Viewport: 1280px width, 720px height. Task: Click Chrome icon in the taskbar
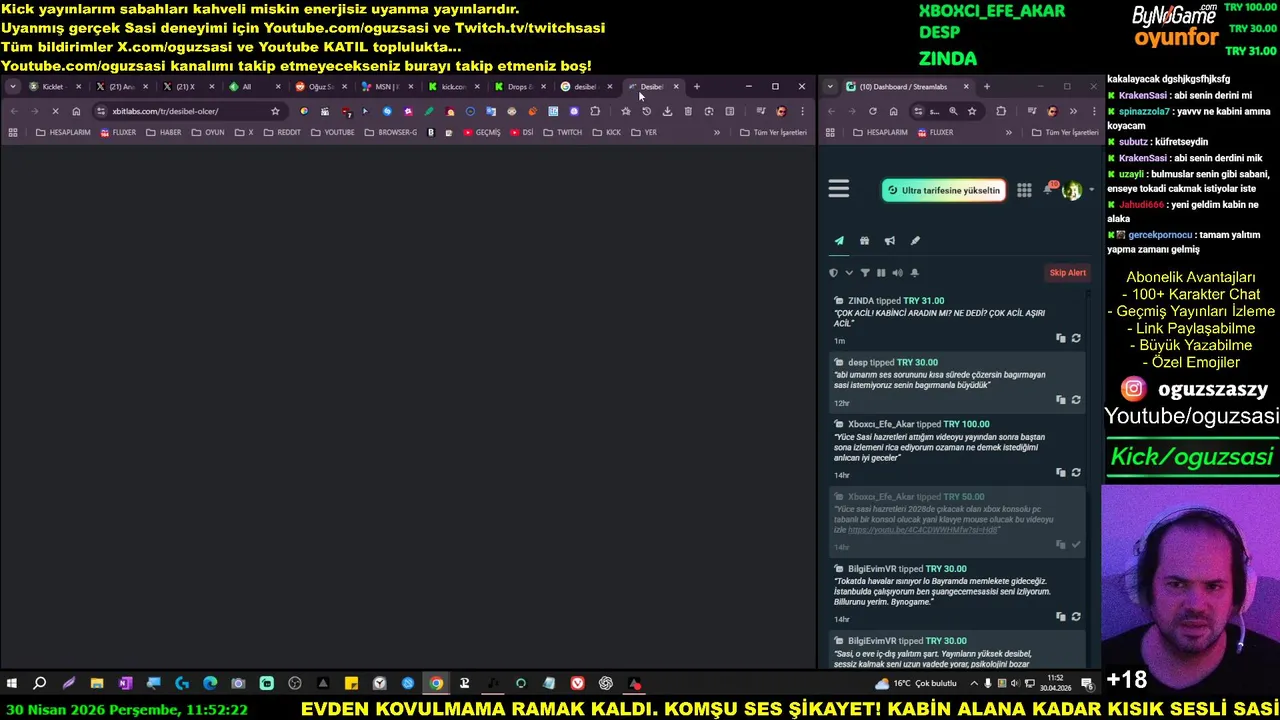pyautogui.click(x=436, y=683)
